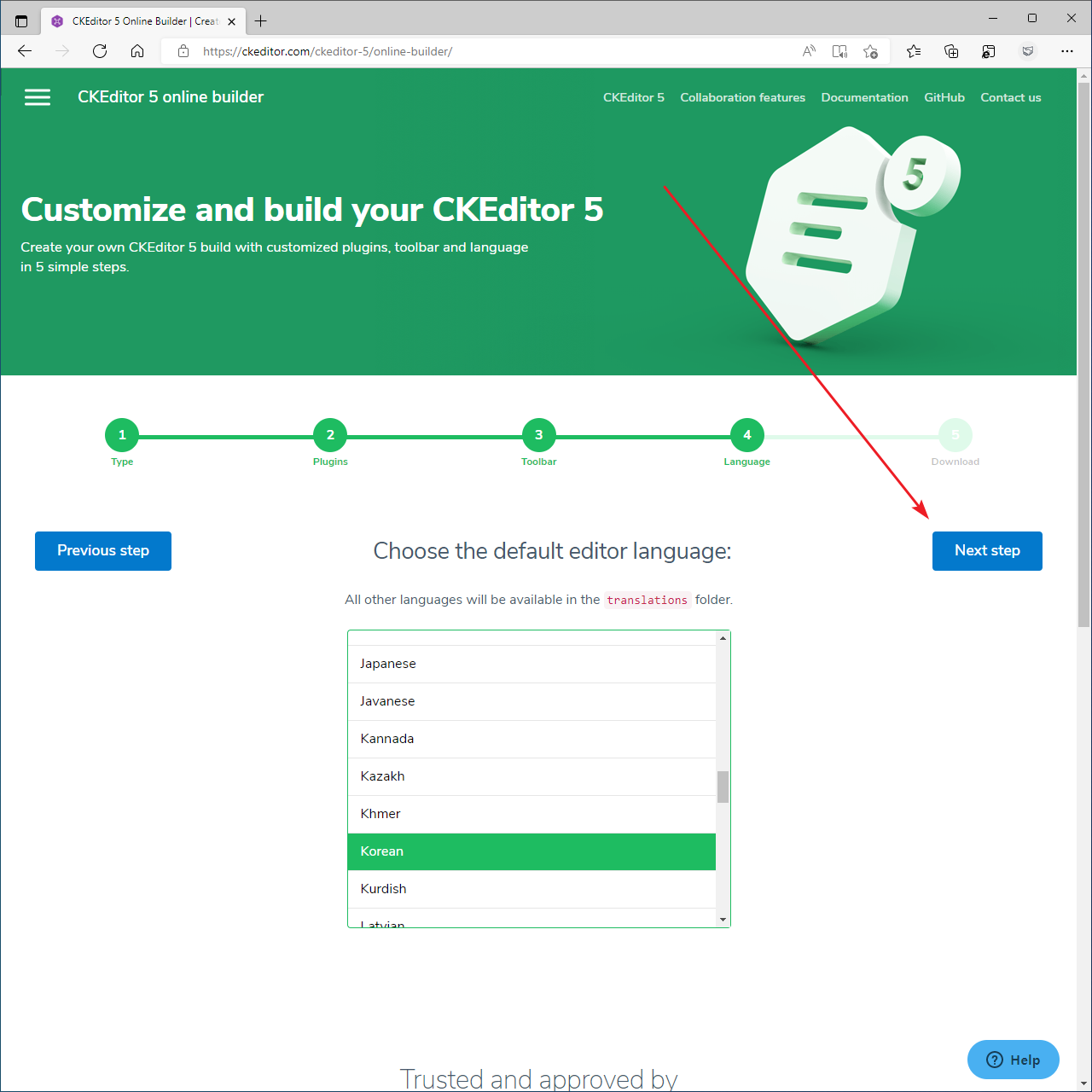Activate Read aloud icon in address bar

pyautogui.click(x=809, y=51)
